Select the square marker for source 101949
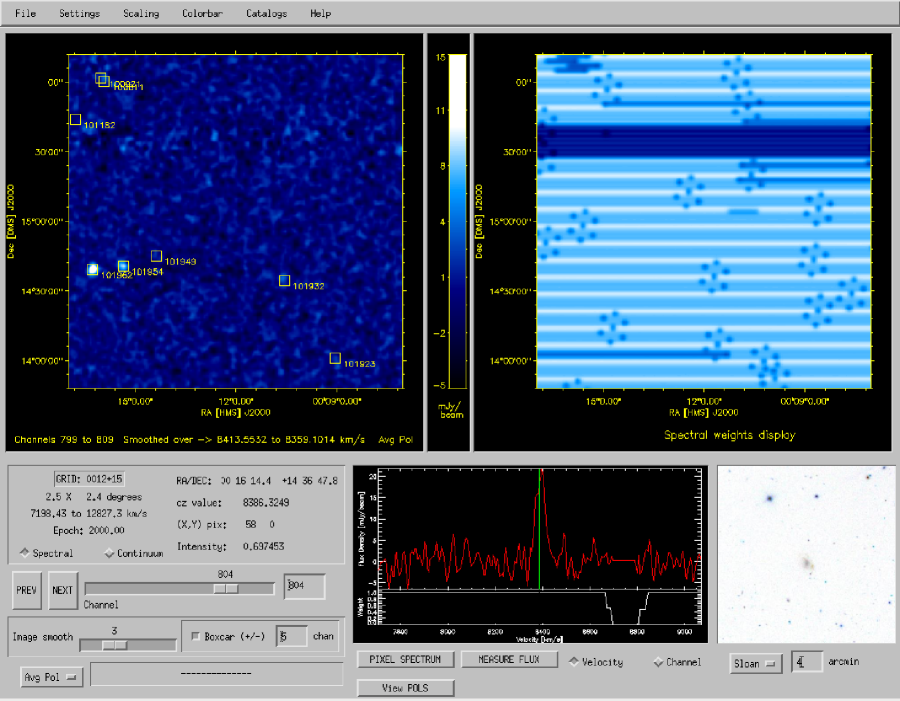The image size is (900, 701). (156, 256)
